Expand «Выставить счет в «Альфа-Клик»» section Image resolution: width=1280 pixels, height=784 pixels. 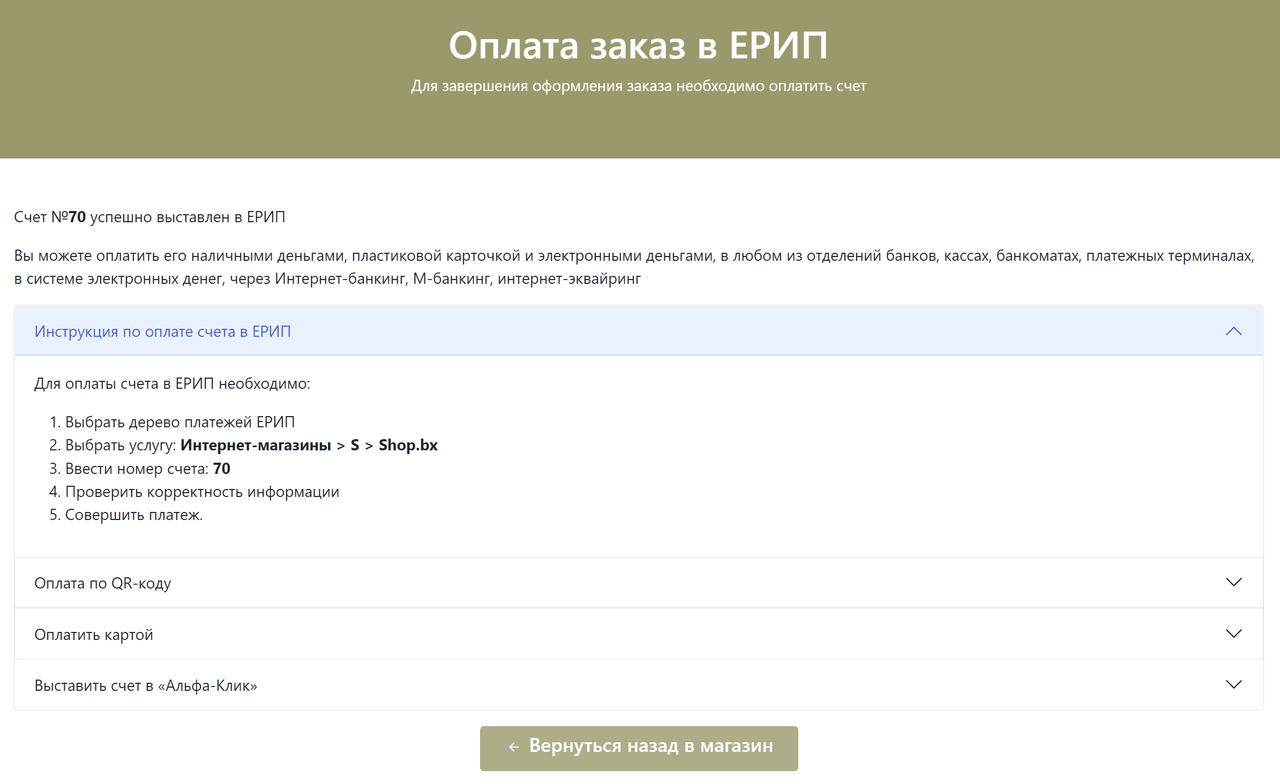(145, 686)
